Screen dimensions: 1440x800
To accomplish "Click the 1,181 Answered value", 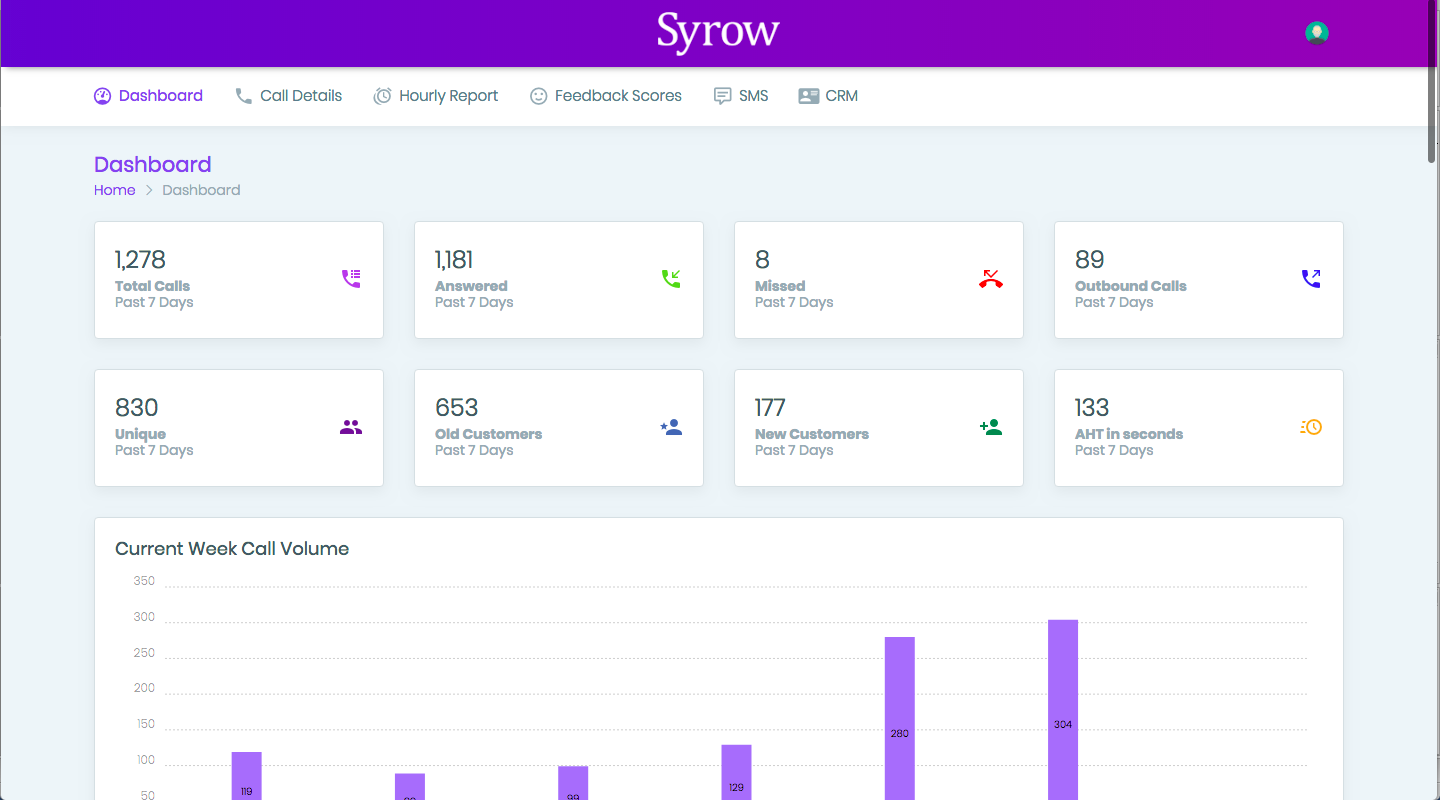I will coord(454,260).
